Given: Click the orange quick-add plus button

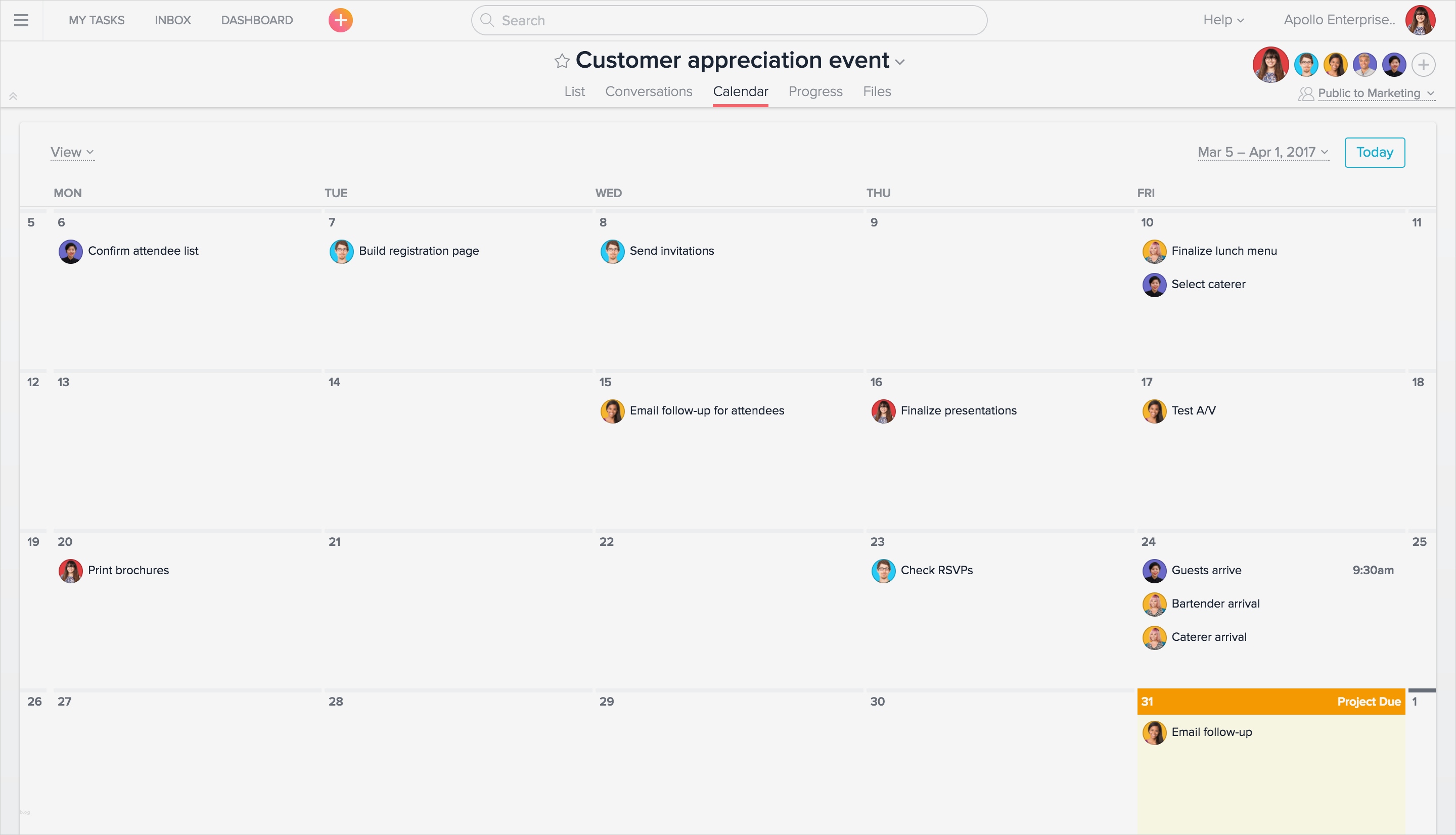Looking at the screenshot, I should [341, 20].
